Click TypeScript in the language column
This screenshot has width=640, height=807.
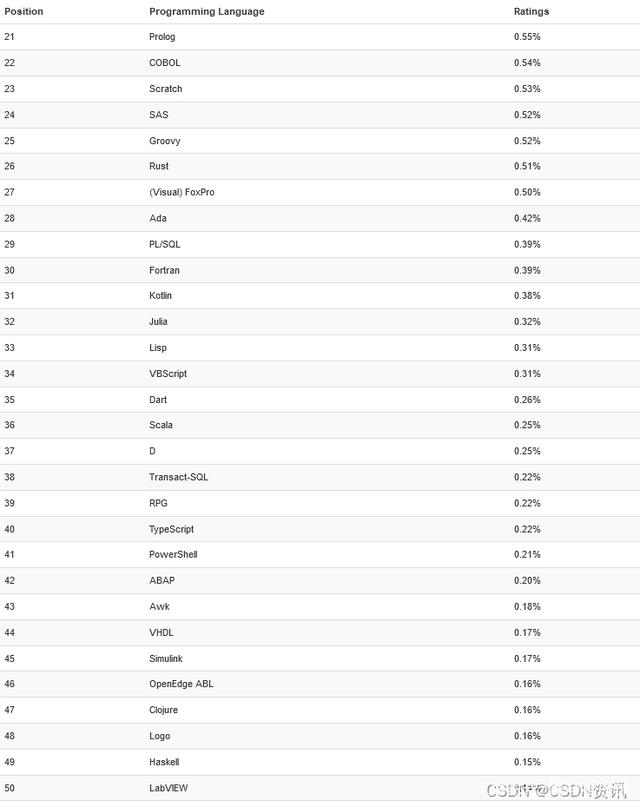tap(171, 529)
